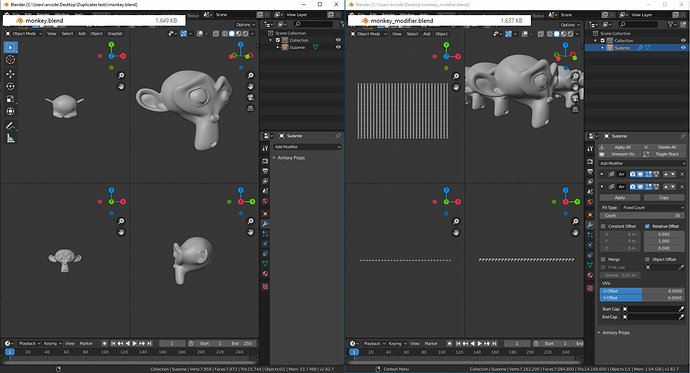Viewport: 690px width, 373px height.
Task: Open Object Data green triangle tab in monkey.blend
Action: click(265, 263)
